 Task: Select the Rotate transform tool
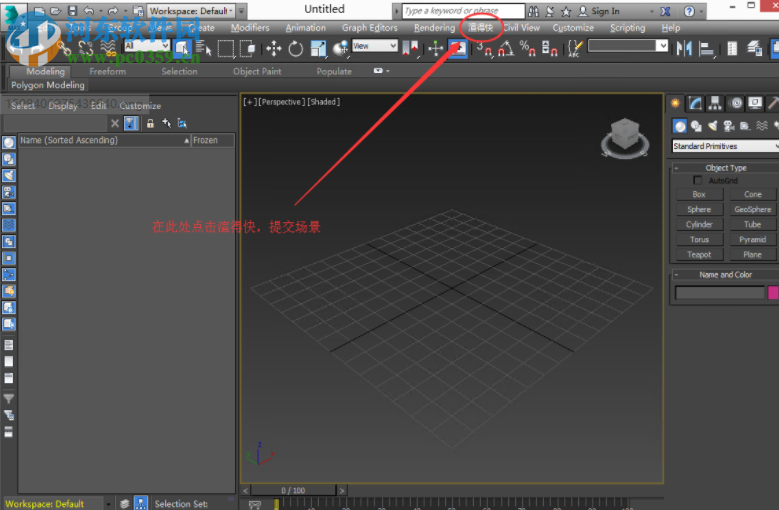pos(296,48)
